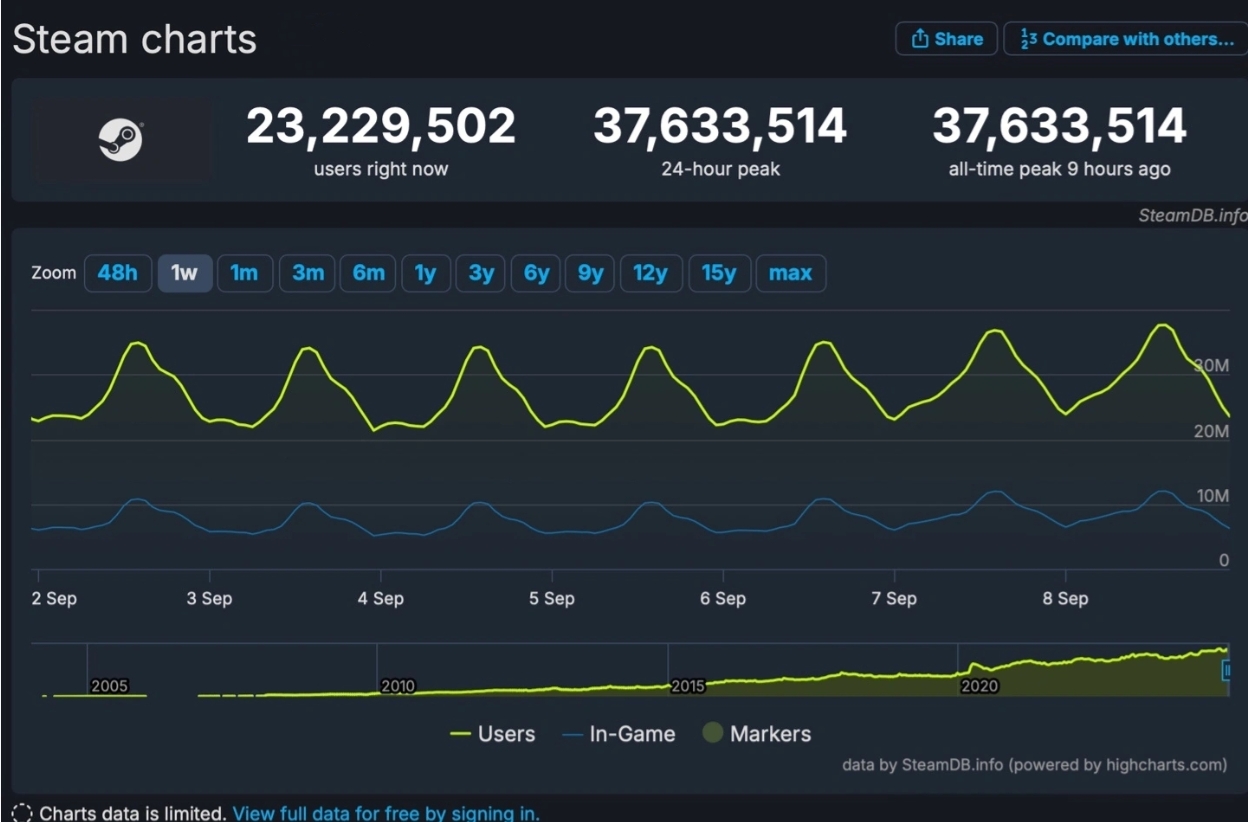Choose 12y zoom range
The height and width of the screenshot is (822, 1248).
click(x=651, y=273)
